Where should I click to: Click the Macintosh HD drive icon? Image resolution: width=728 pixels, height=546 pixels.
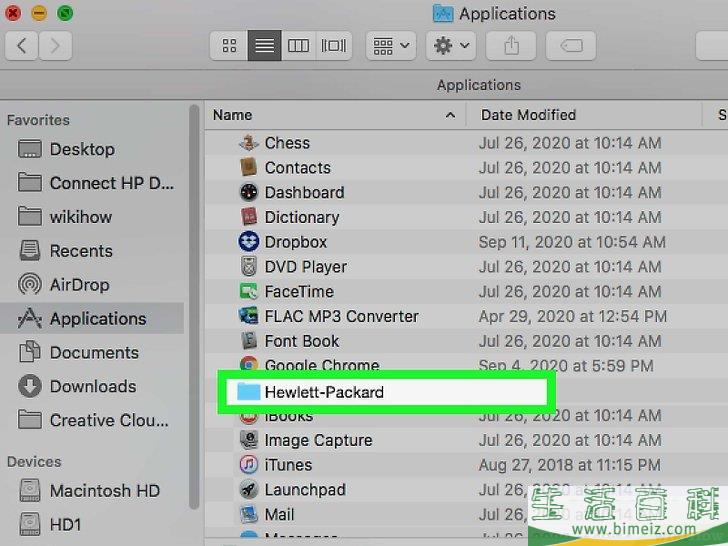coord(30,491)
